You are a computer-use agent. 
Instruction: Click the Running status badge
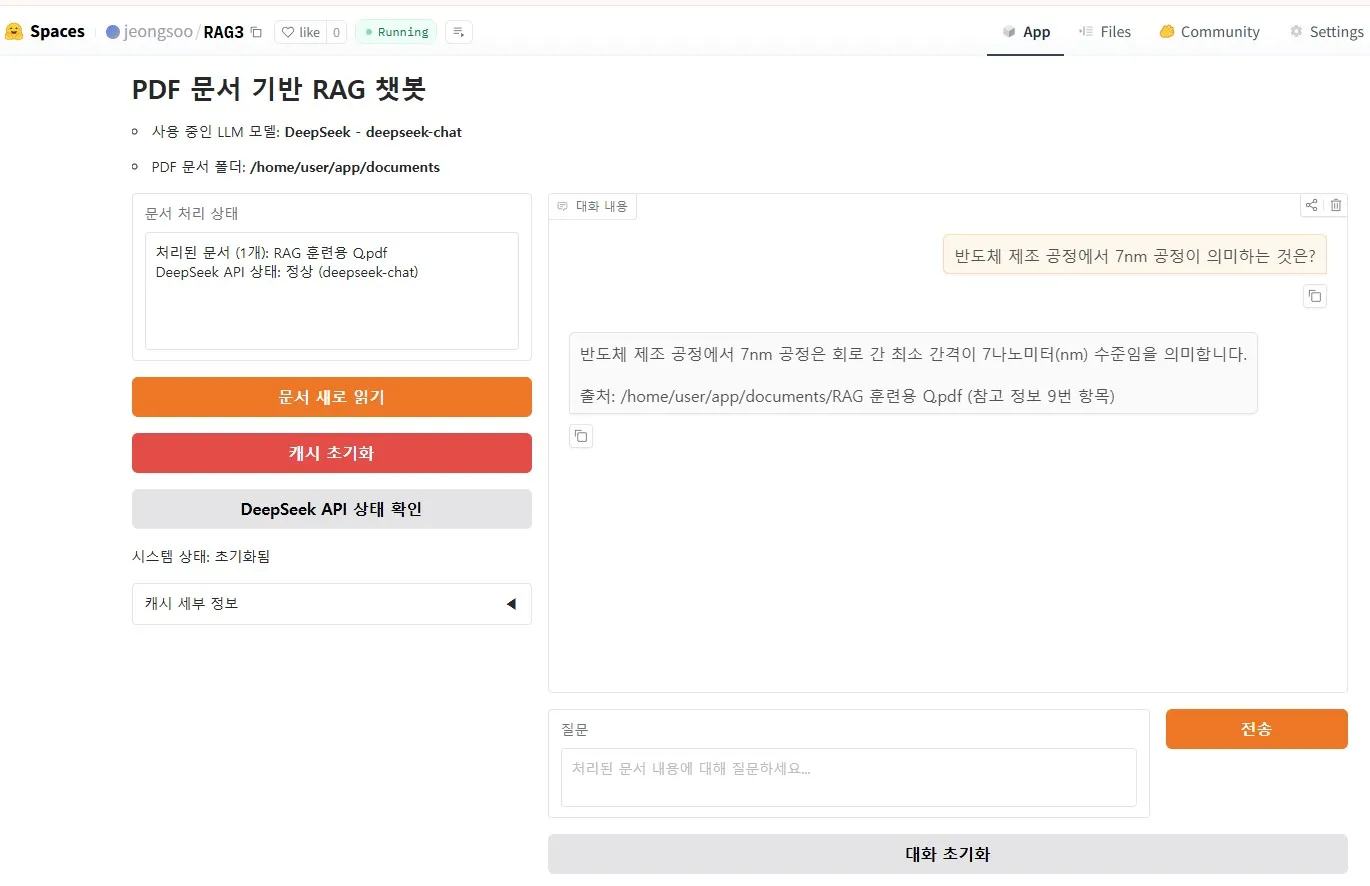tap(396, 32)
